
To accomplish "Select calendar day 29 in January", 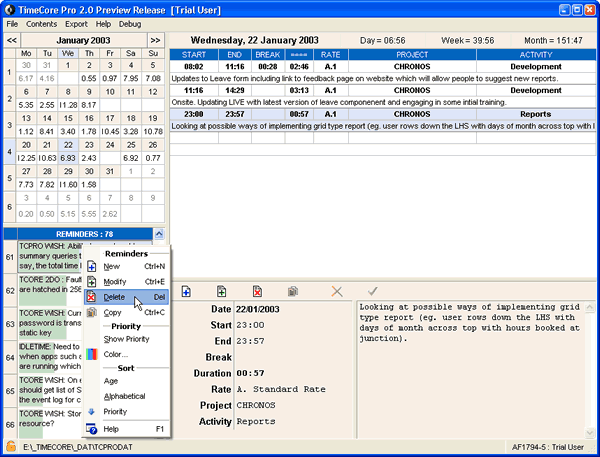I will point(68,171).
